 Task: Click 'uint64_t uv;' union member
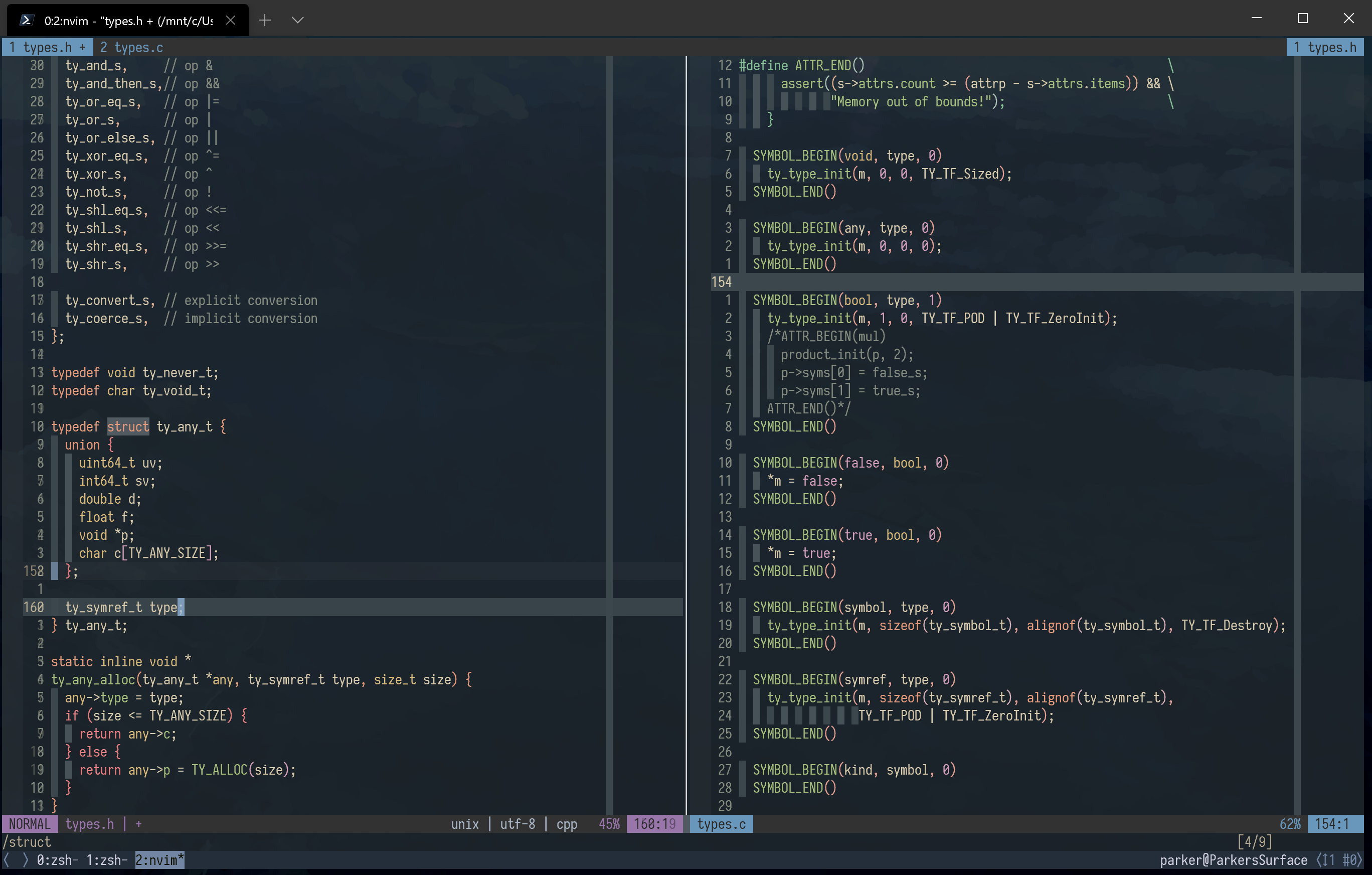(121, 463)
